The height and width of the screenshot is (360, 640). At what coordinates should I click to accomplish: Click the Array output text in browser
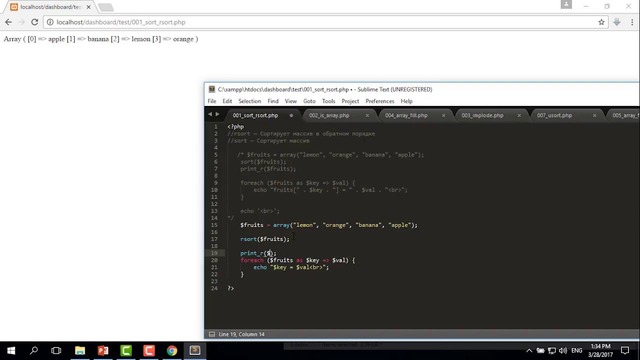(101, 39)
